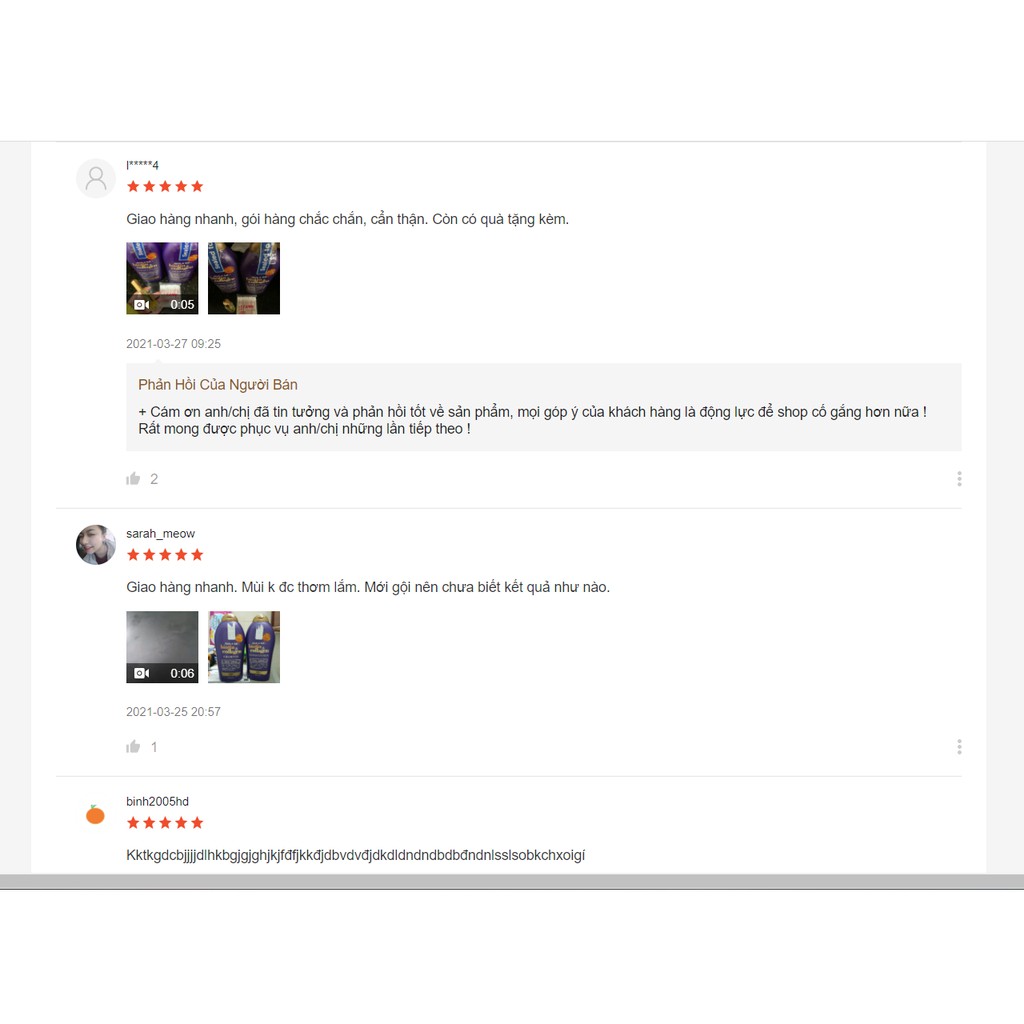1024x1024 pixels.
Task: Click the binh2005hd username
Action: point(157,801)
